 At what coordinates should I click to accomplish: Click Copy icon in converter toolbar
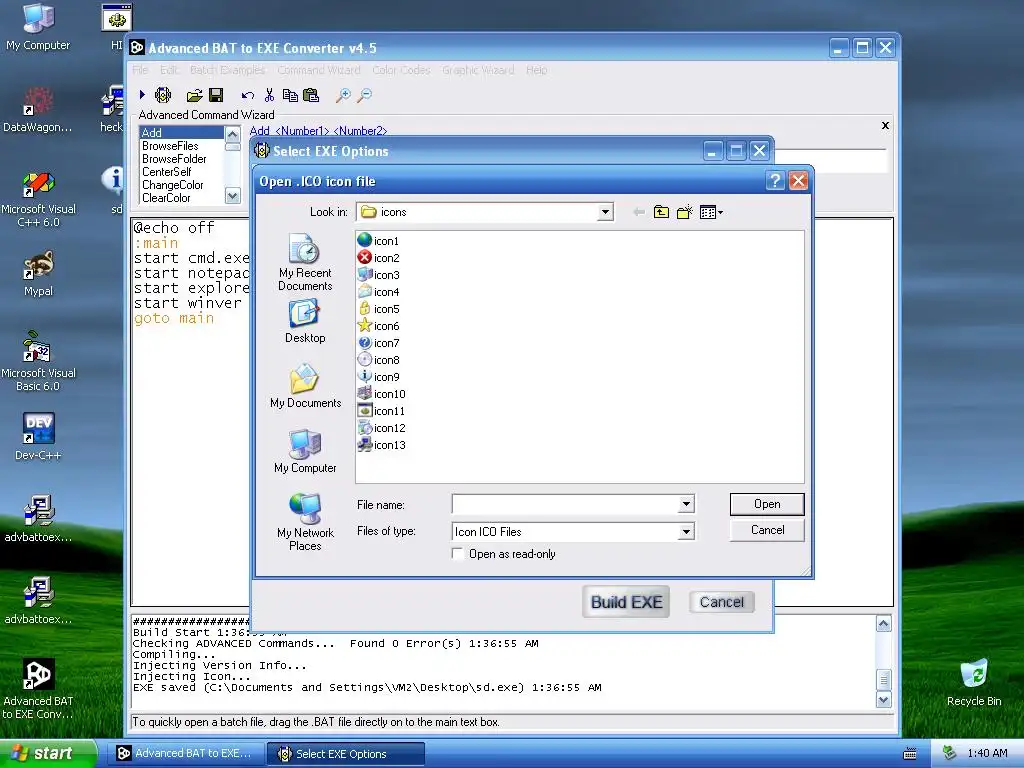tap(290, 95)
